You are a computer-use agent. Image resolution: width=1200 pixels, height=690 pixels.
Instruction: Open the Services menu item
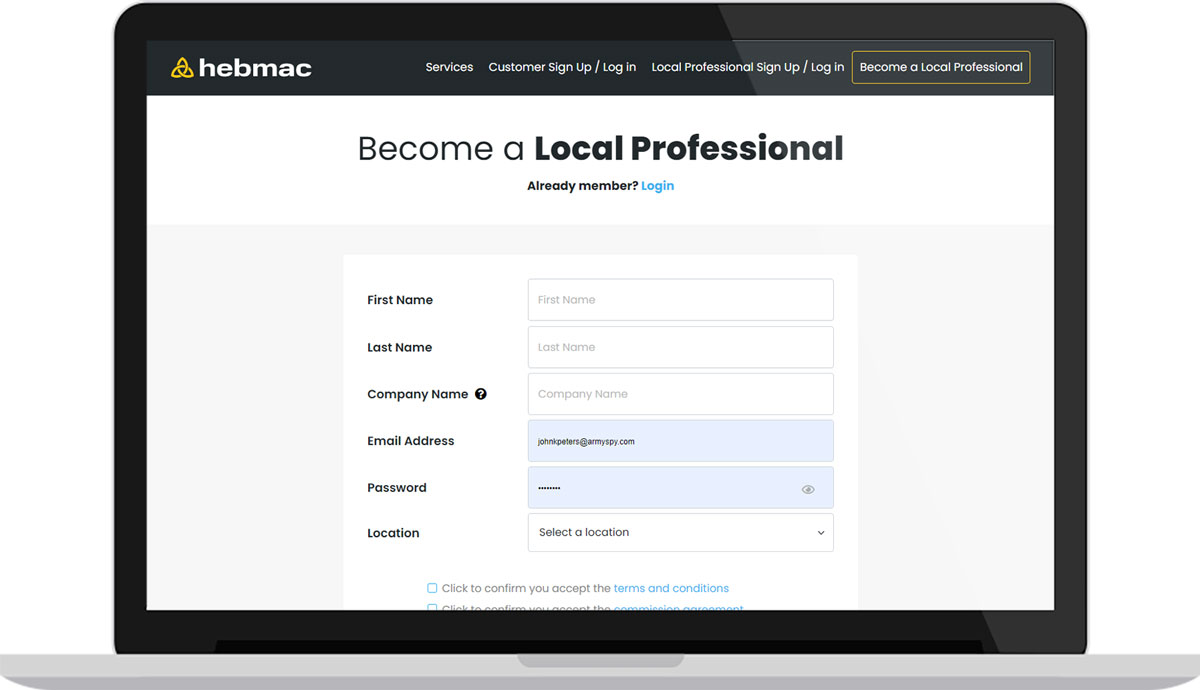[449, 67]
